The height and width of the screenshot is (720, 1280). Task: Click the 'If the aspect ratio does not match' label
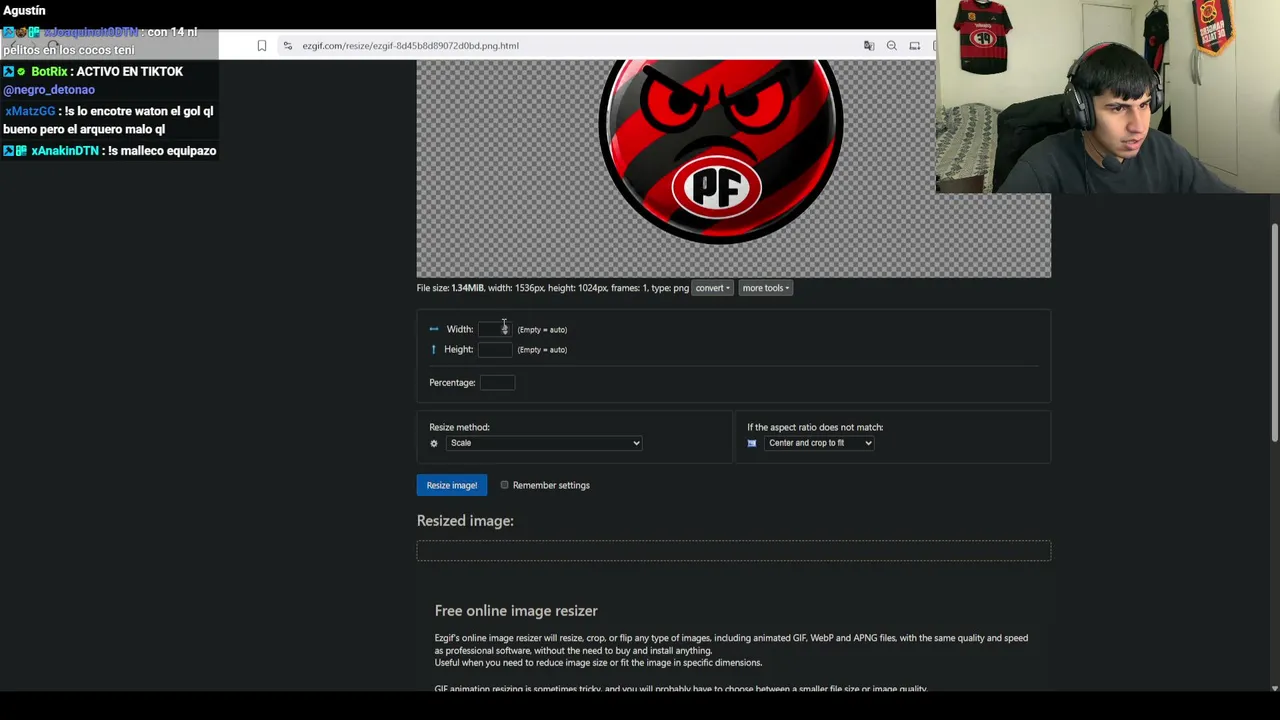coord(815,427)
